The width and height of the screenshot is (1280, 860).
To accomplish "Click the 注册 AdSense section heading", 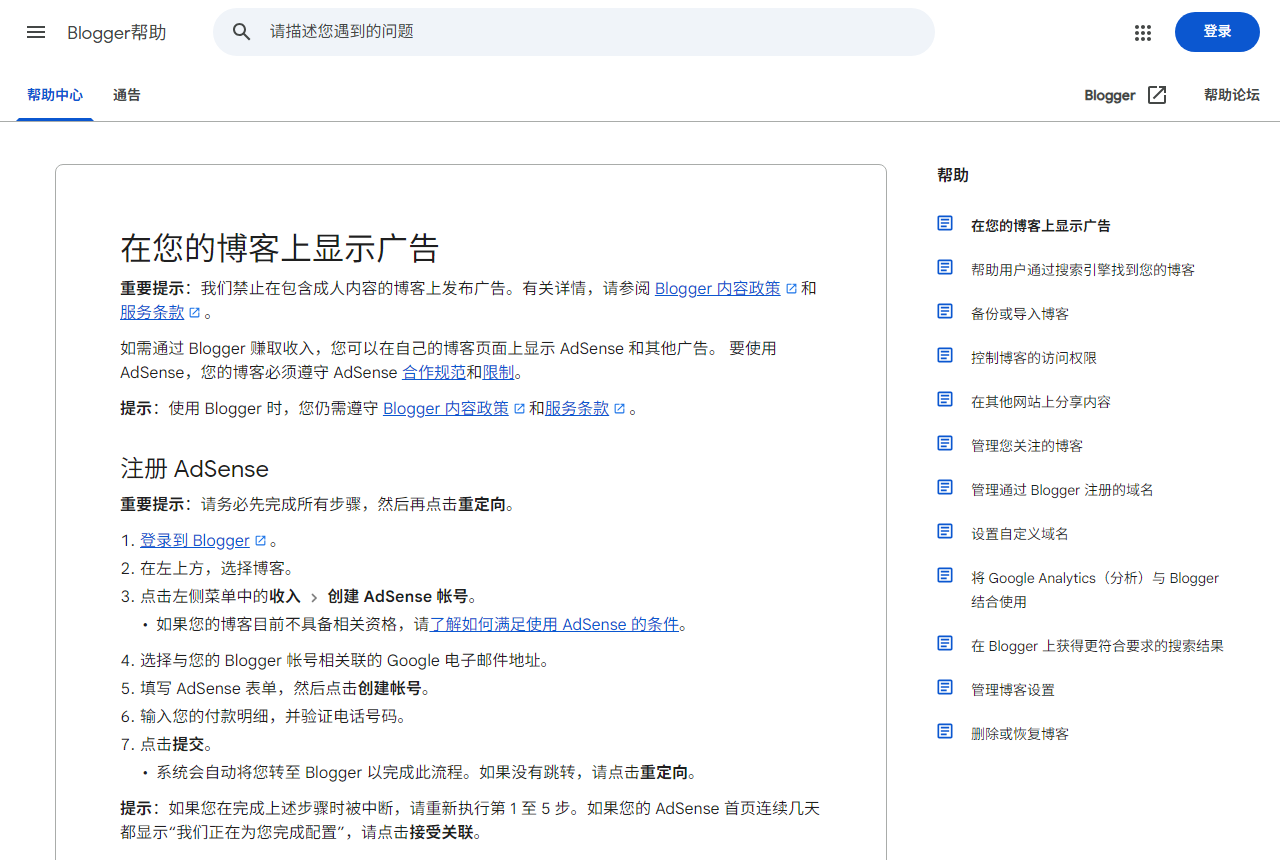I will point(194,469).
